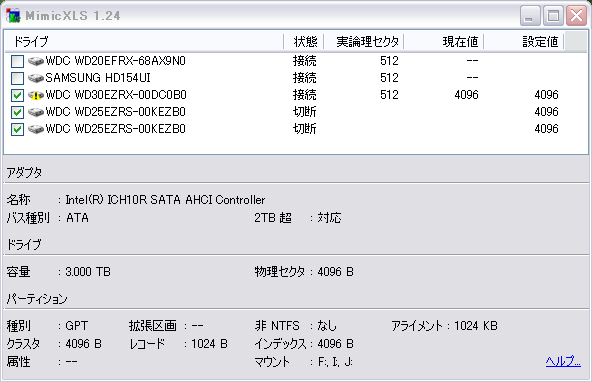Maximize the MimicXLS window
The height and width of the screenshot is (382, 592).
tap(553, 16)
